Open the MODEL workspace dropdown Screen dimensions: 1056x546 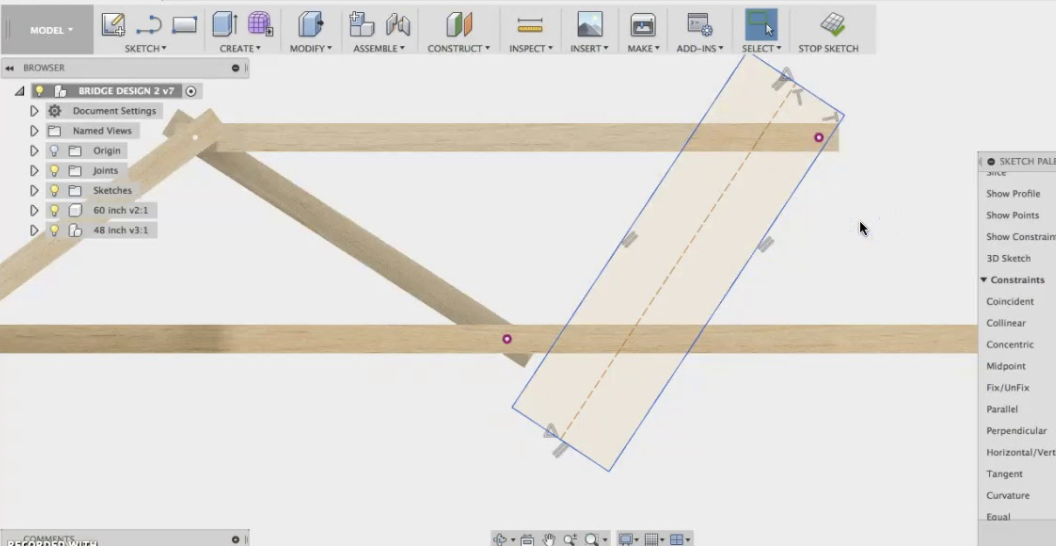(51, 30)
